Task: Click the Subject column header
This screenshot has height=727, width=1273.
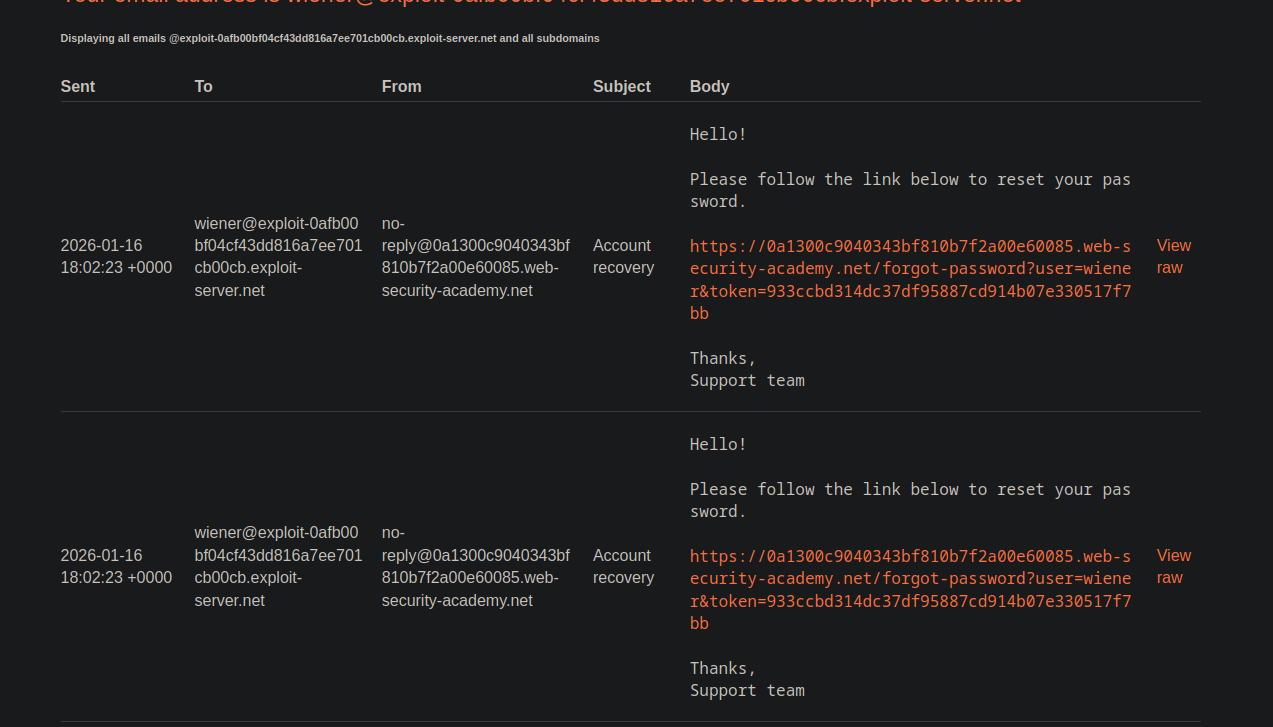Action: pyautogui.click(x=621, y=86)
